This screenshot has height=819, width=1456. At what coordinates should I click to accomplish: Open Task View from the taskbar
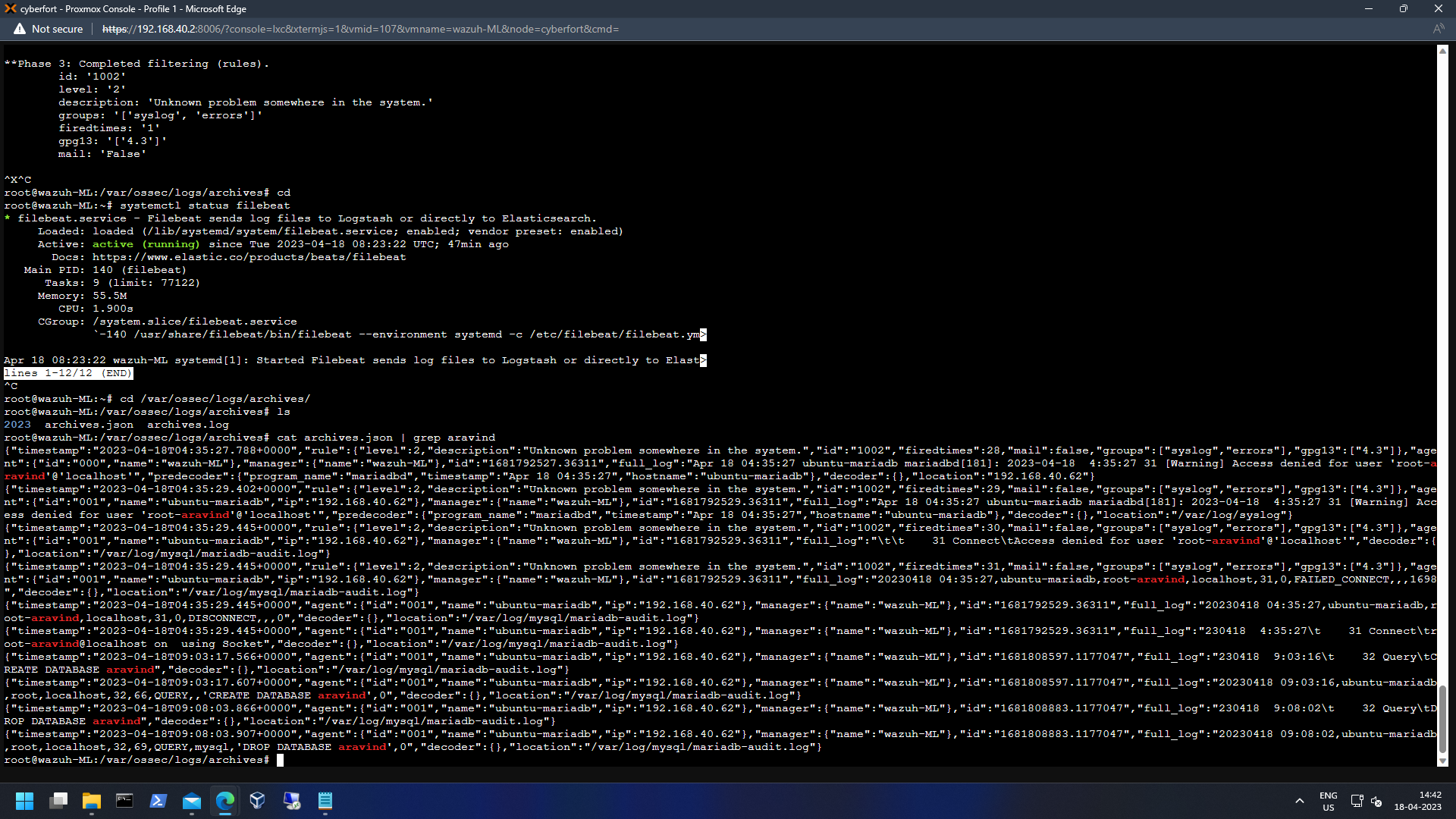tap(58, 801)
